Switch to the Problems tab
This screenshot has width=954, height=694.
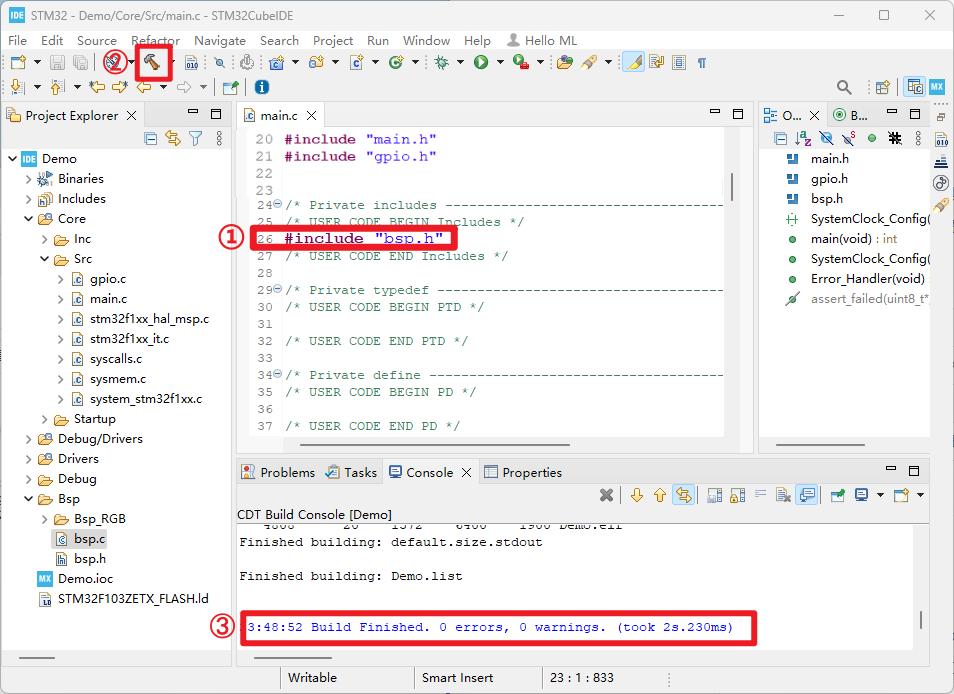278,473
